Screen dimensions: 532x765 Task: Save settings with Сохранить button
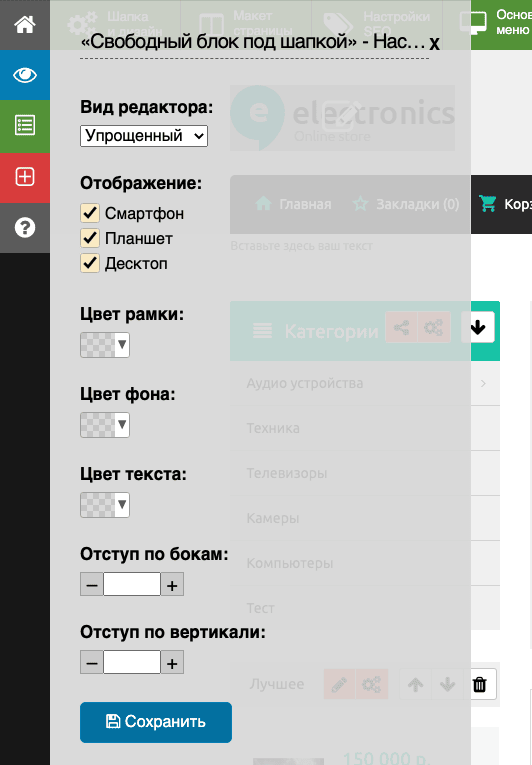[156, 722]
